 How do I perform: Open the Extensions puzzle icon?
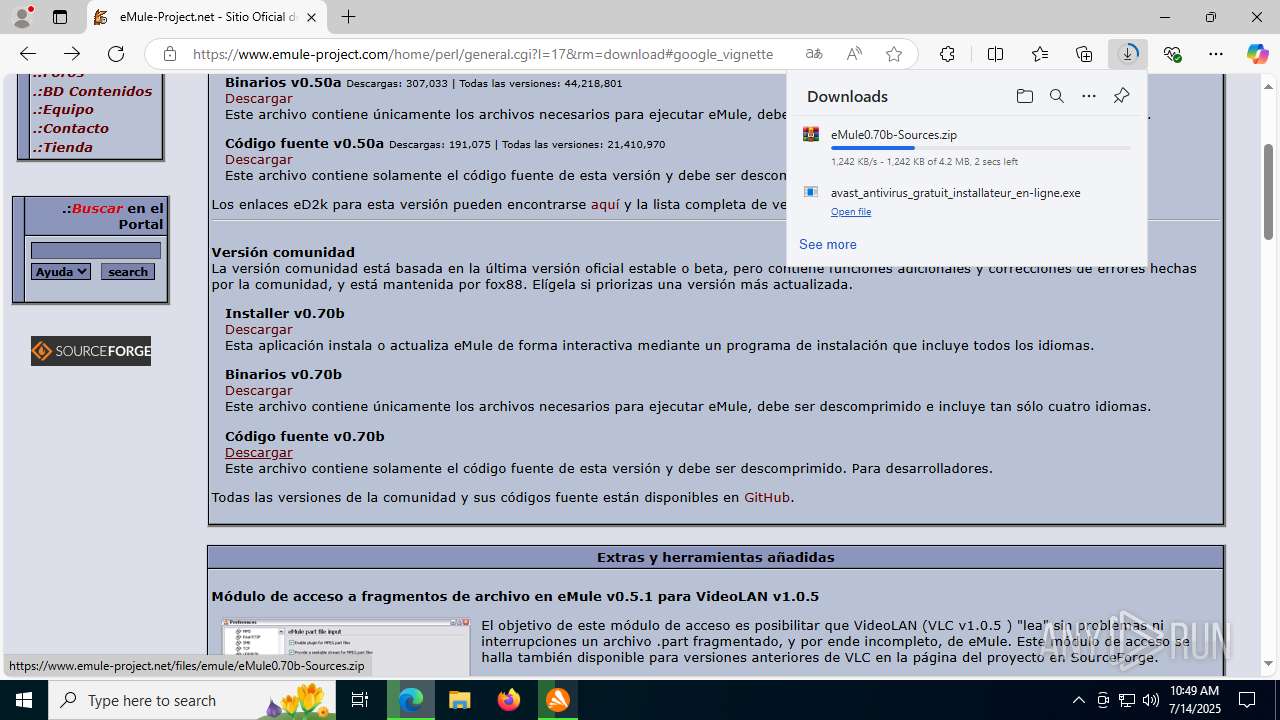[947, 54]
